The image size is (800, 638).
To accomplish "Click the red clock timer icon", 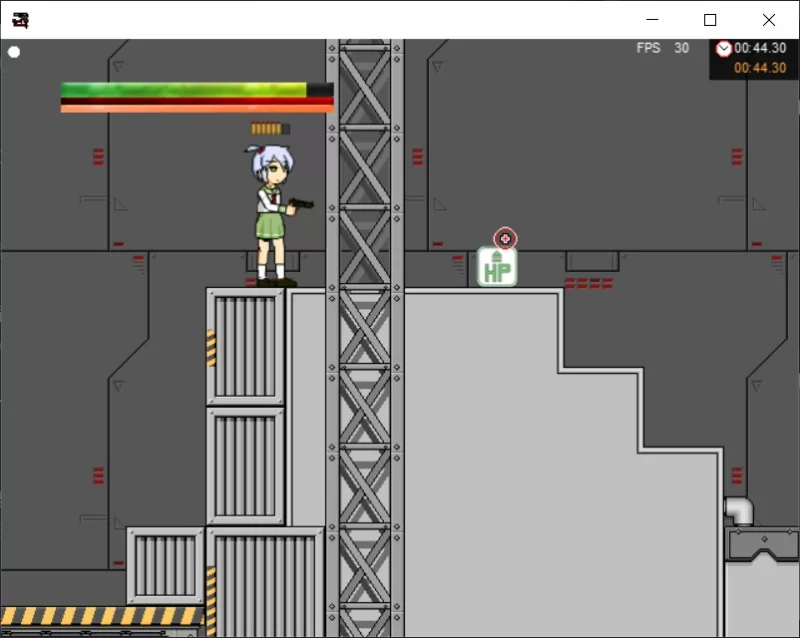I will [x=723, y=48].
